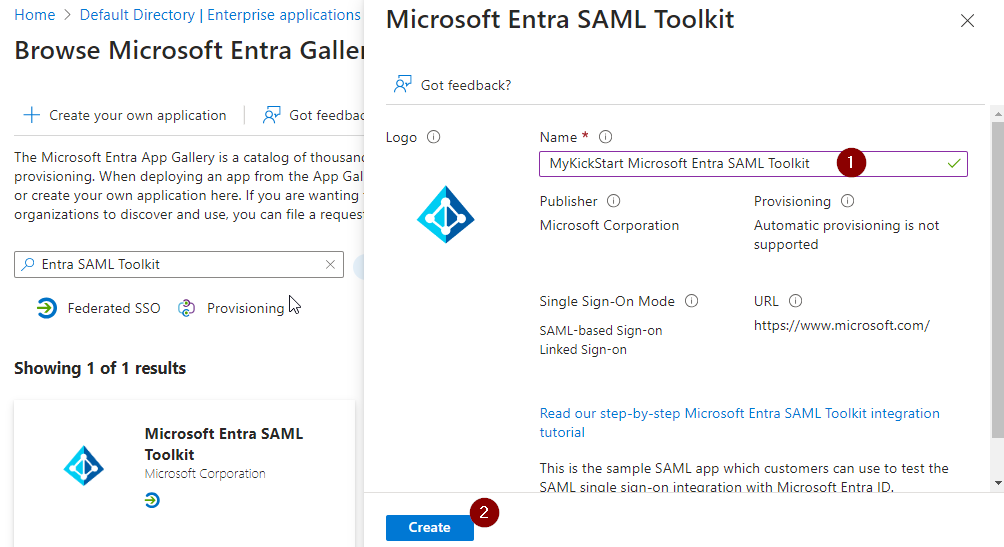Toggle the Provisioning filter
1004x547 pixels.
(x=231, y=308)
